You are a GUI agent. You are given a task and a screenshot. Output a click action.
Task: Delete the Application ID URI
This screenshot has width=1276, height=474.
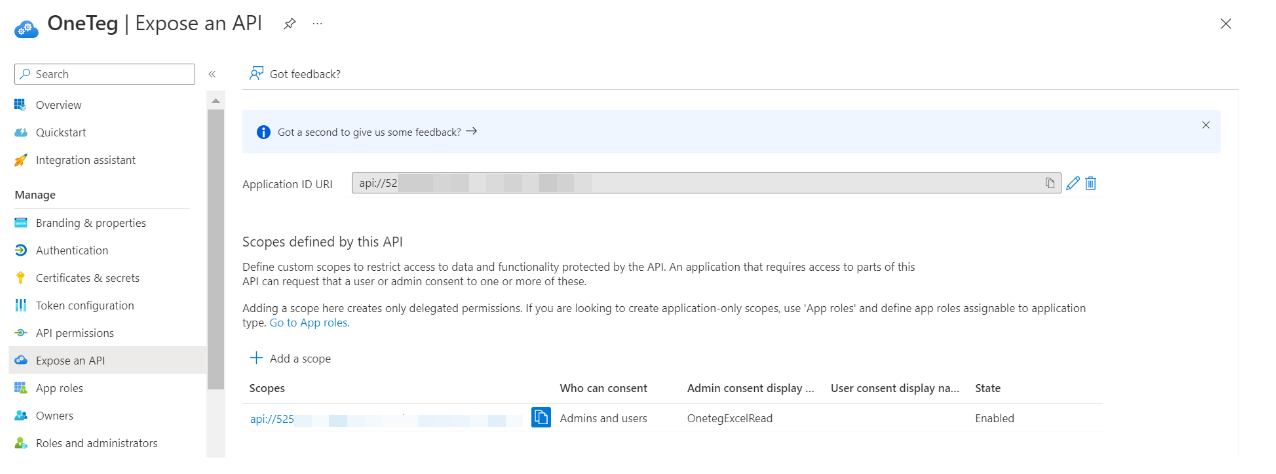(1091, 183)
